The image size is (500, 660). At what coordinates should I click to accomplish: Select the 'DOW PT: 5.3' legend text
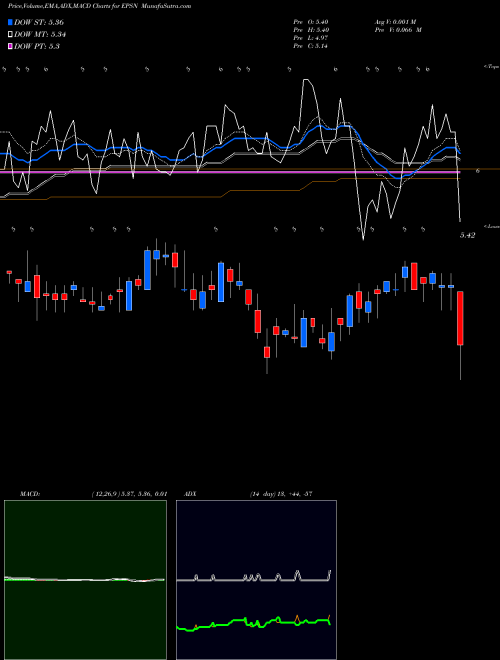[x=37, y=46]
